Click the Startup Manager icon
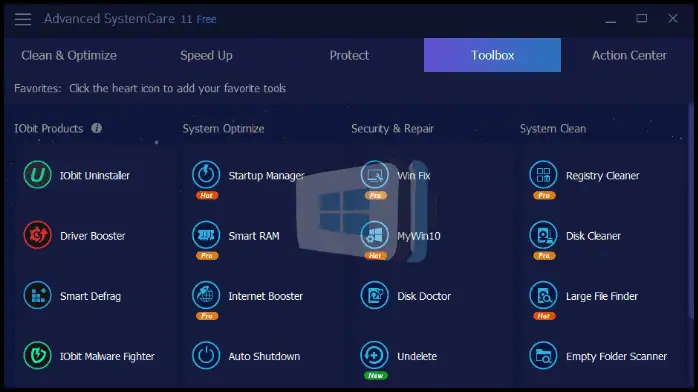Image resolution: width=698 pixels, height=392 pixels. (206, 174)
